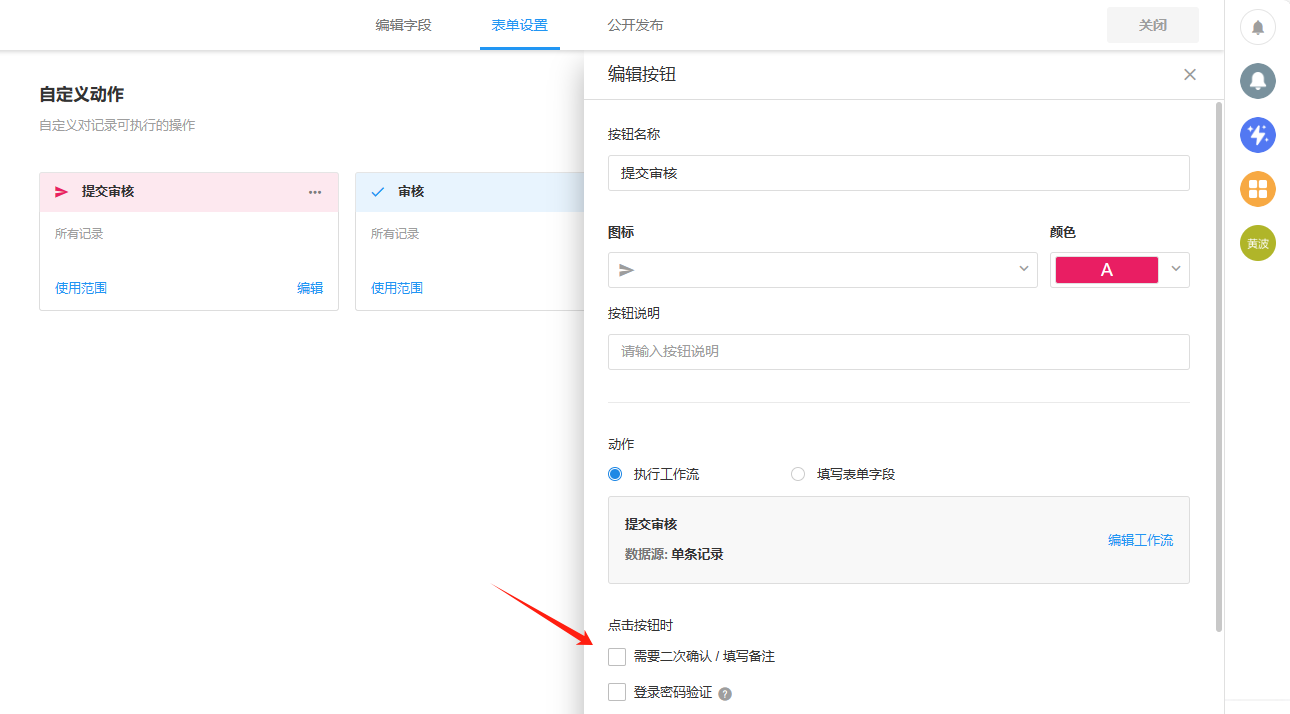
Task: Select the 填写表单字段 radio button
Action: click(x=798, y=474)
